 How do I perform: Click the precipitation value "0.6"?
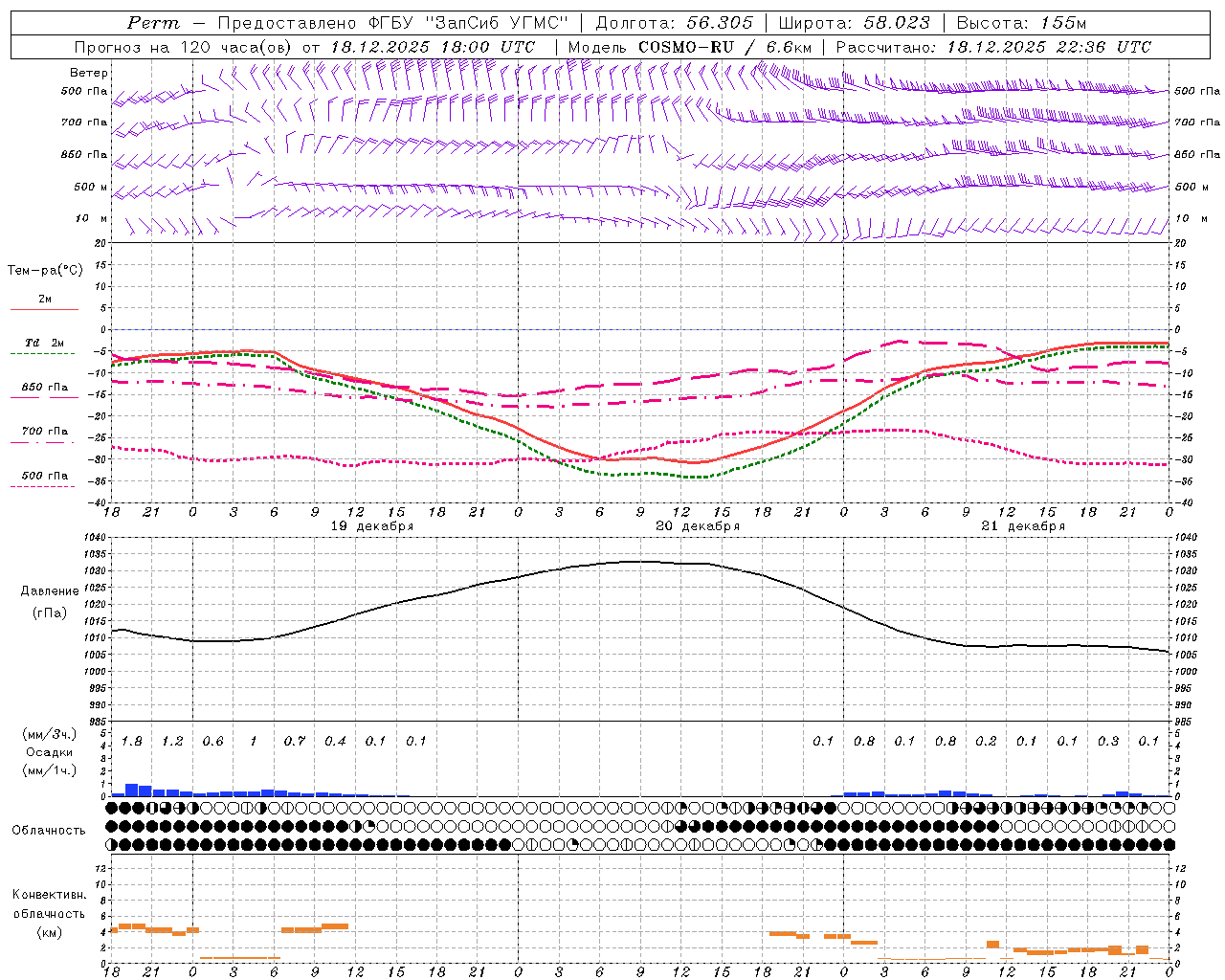click(x=213, y=742)
